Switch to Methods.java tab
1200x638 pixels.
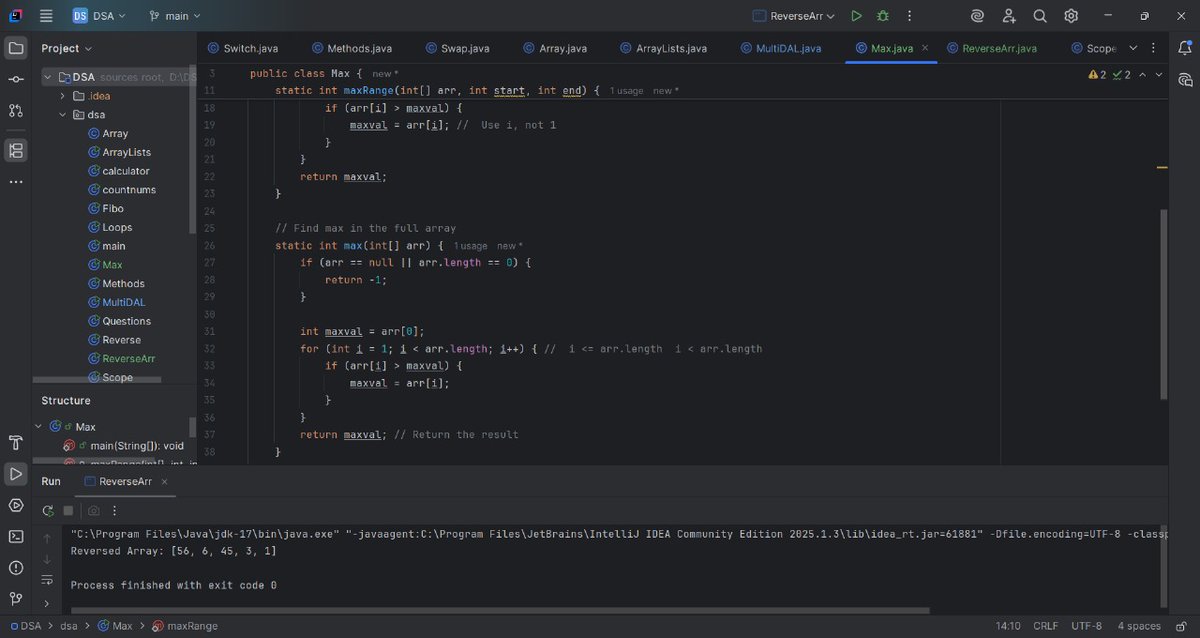(x=352, y=48)
